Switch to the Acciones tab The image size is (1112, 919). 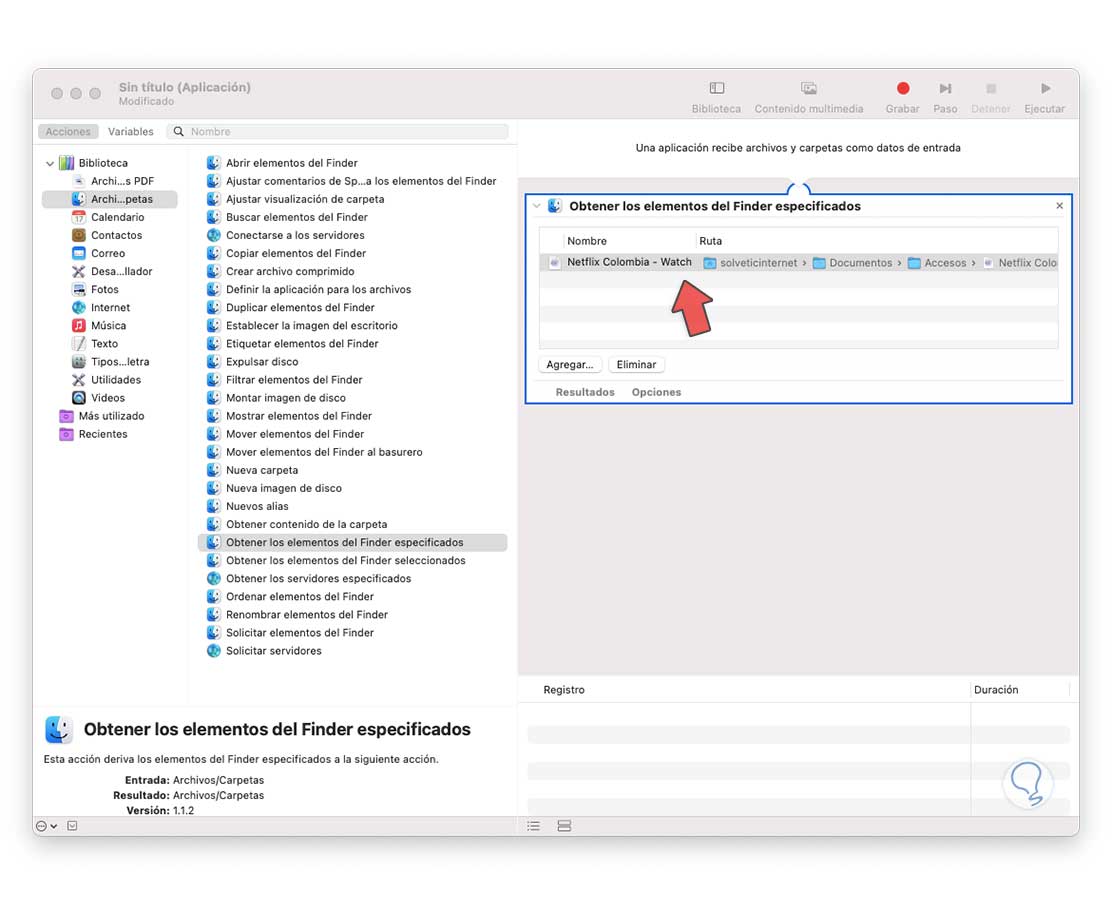[x=68, y=131]
